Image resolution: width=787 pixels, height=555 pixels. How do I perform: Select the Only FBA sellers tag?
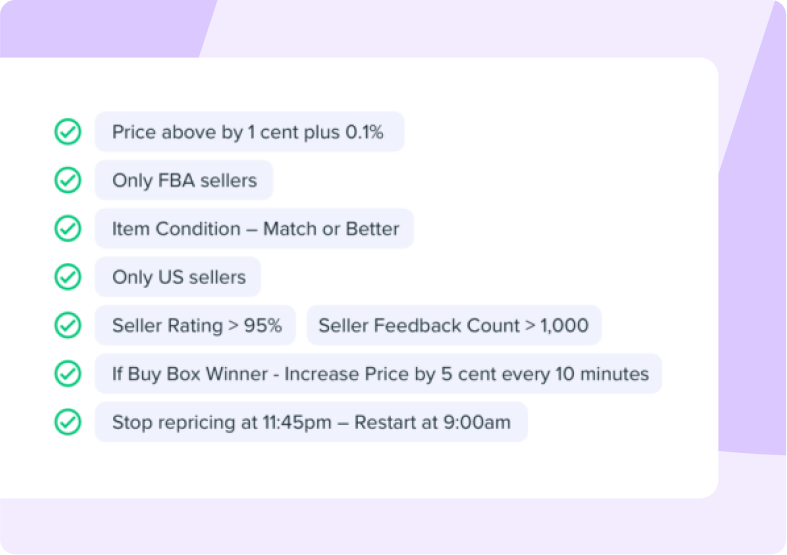click(184, 180)
